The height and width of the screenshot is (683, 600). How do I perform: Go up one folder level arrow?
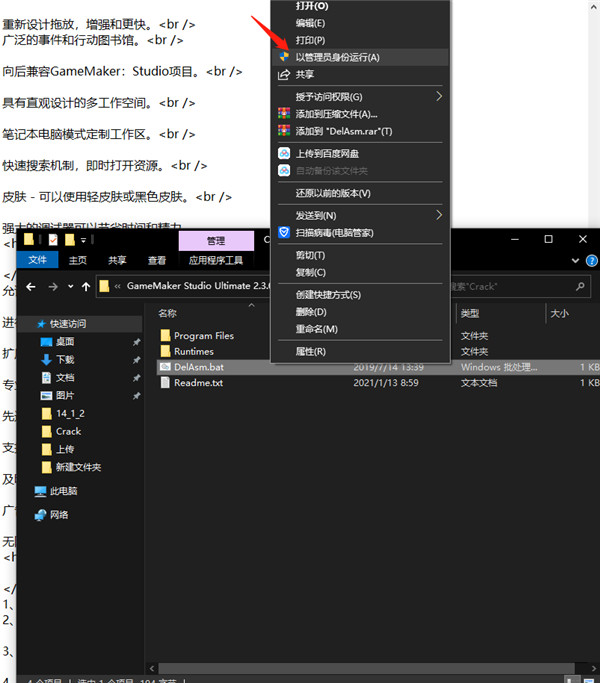(x=86, y=287)
